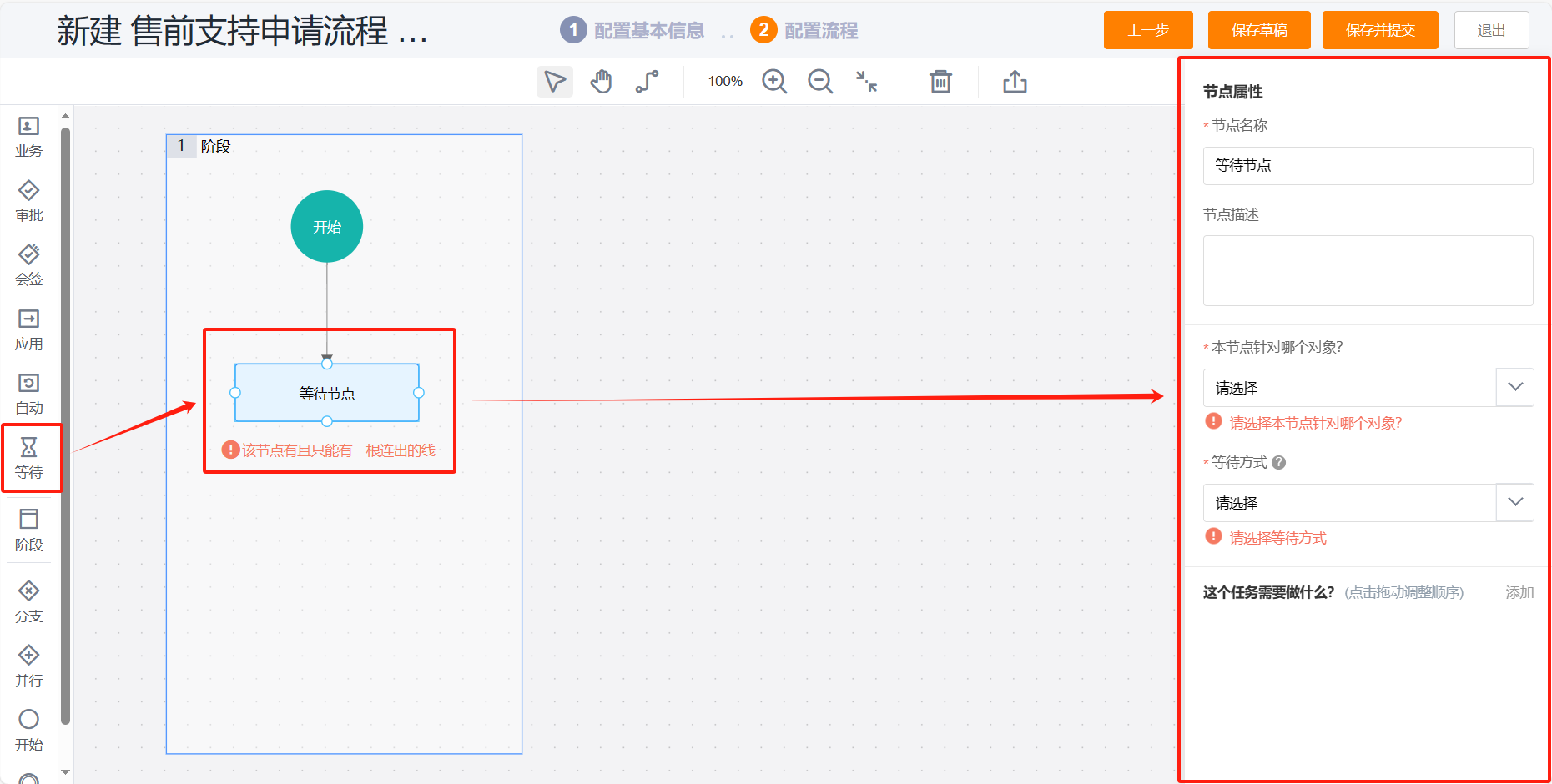Focus the 节点描述 text area
This screenshot has height=784, width=1552.
(1368, 270)
